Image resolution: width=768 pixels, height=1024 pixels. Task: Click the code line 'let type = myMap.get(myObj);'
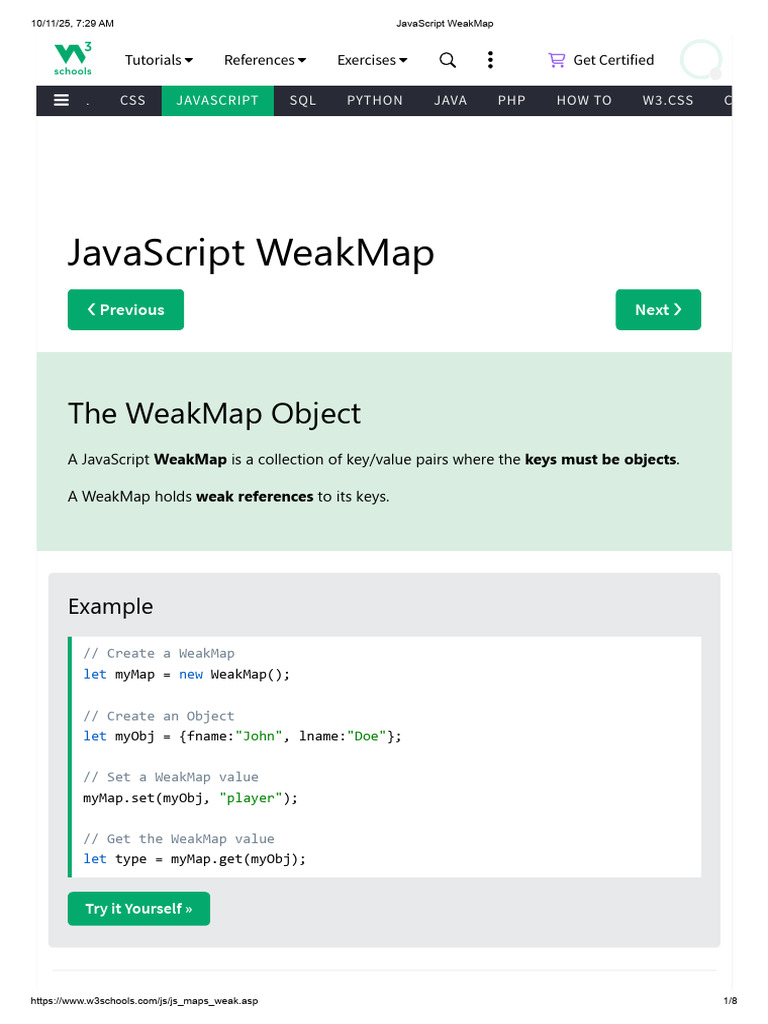[194, 859]
